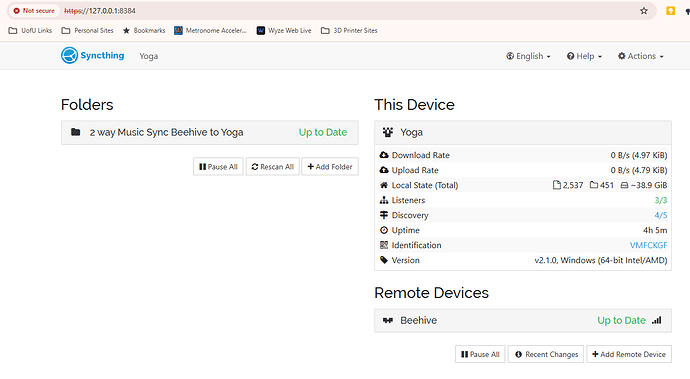Image resolution: width=690 pixels, height=379 pixels.
Task: Click the Uptime value 4h 5m
Action: click(655, 230)
